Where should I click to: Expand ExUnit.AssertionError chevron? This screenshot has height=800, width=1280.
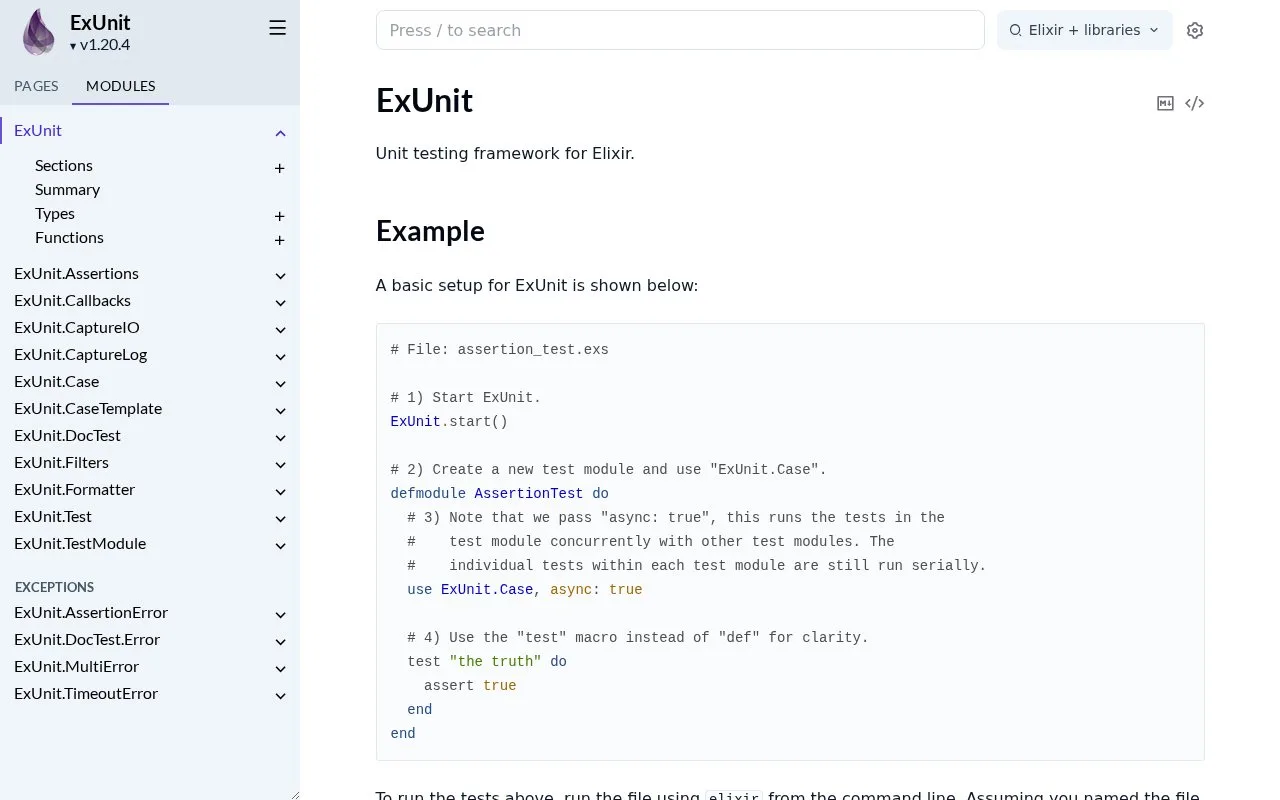point(280,615)
